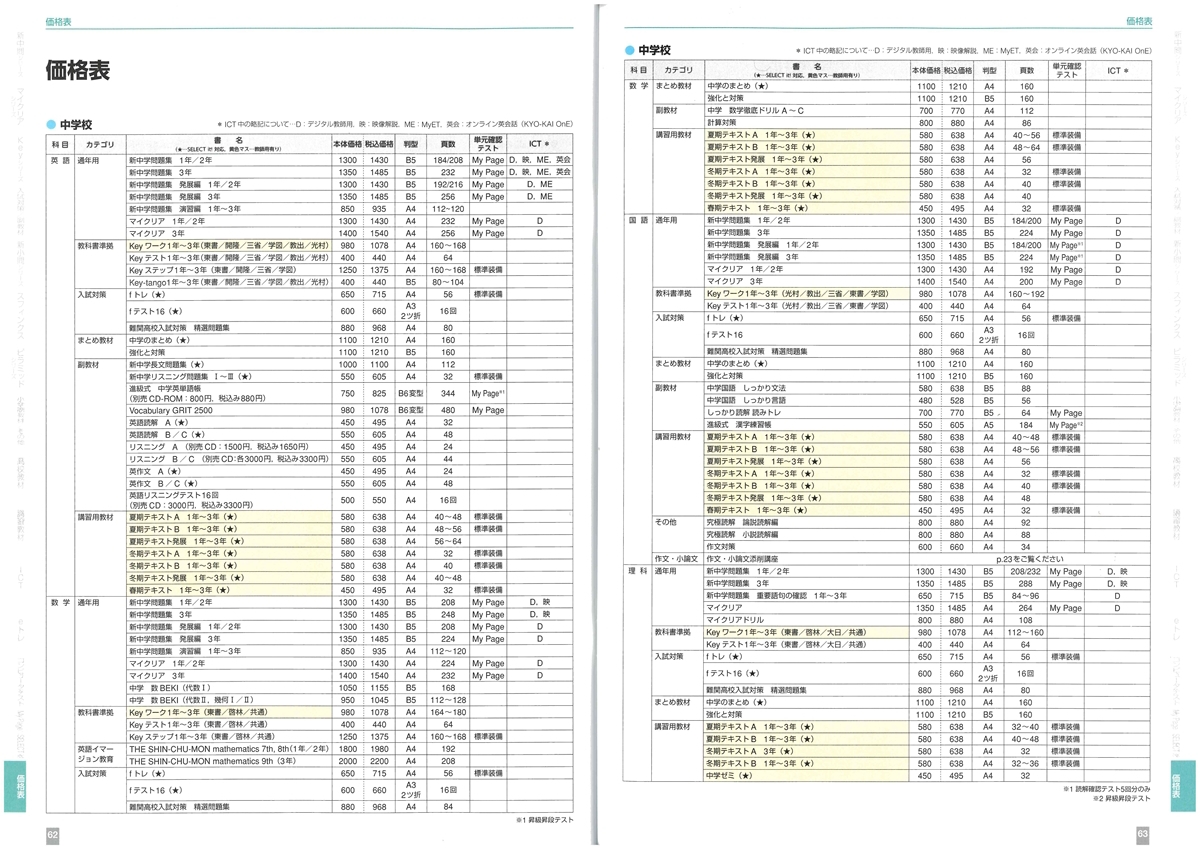
Task: Click 究極読解 小説読解編
Action: [x=741, y=534]
